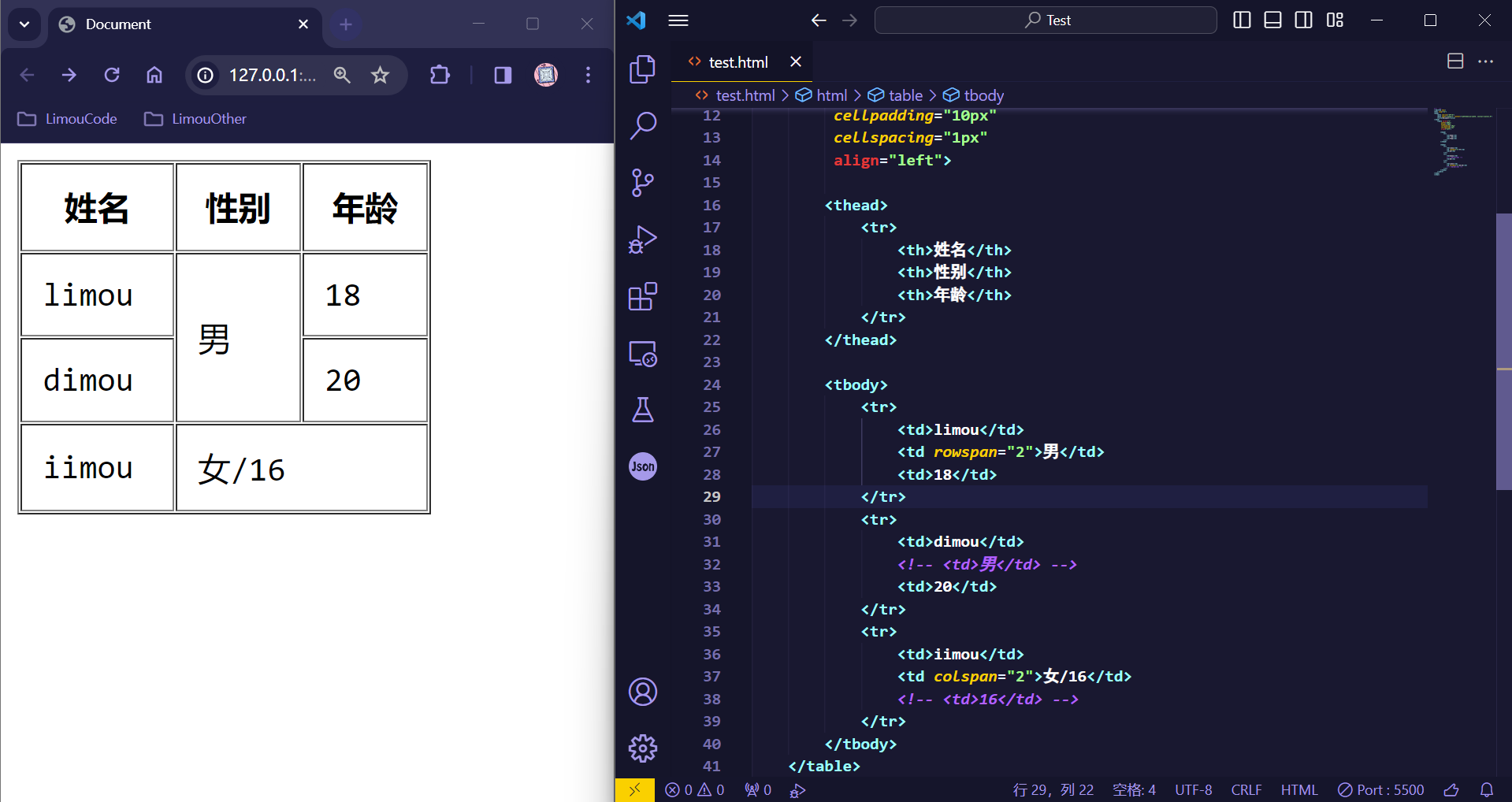Open the Source Control view
1512x802 pixels.
[x=642, y=183]
